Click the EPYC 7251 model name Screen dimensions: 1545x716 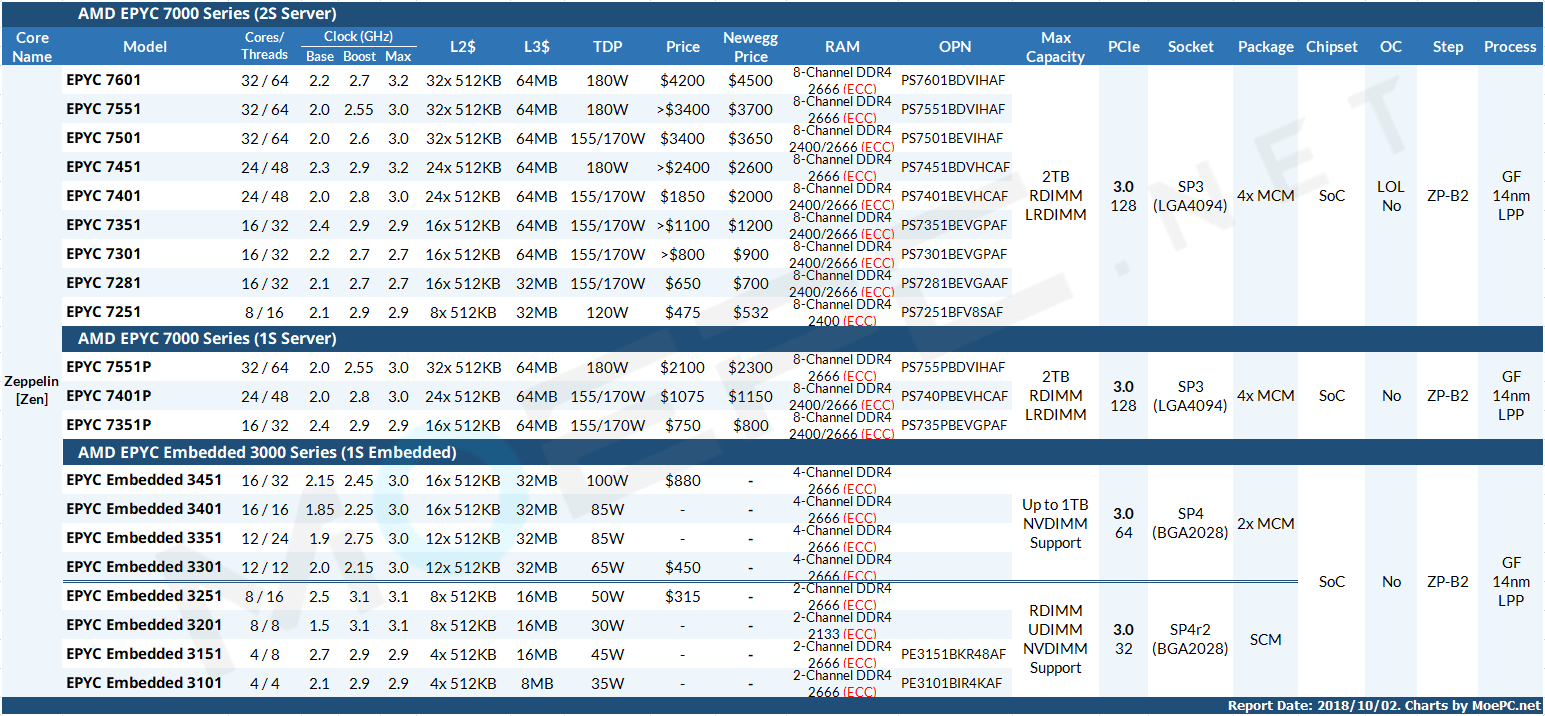pos(103,312)
